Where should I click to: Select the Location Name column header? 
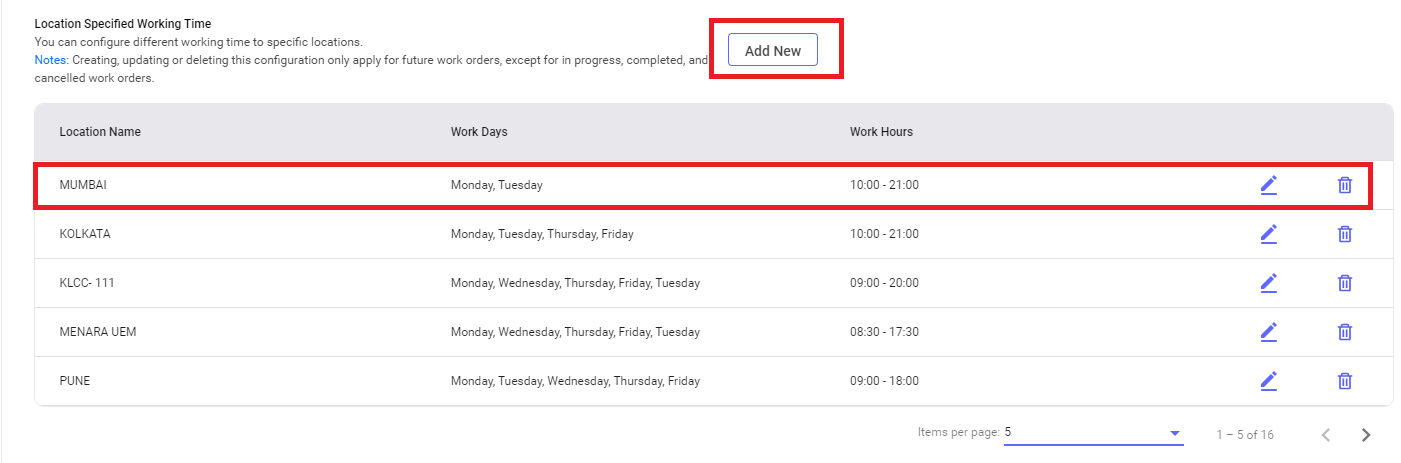pos(100,132)
